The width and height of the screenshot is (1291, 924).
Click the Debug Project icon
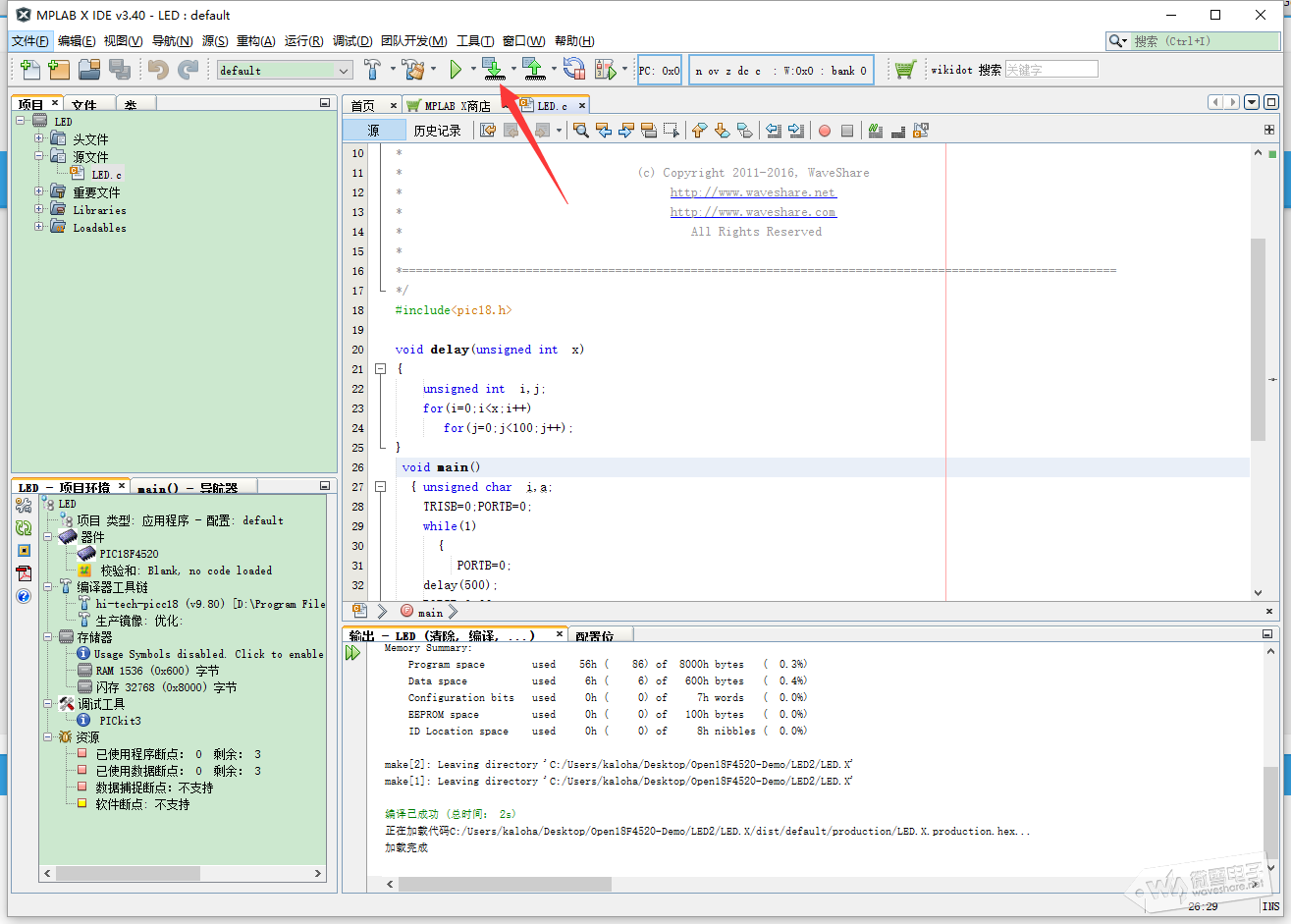606,70
